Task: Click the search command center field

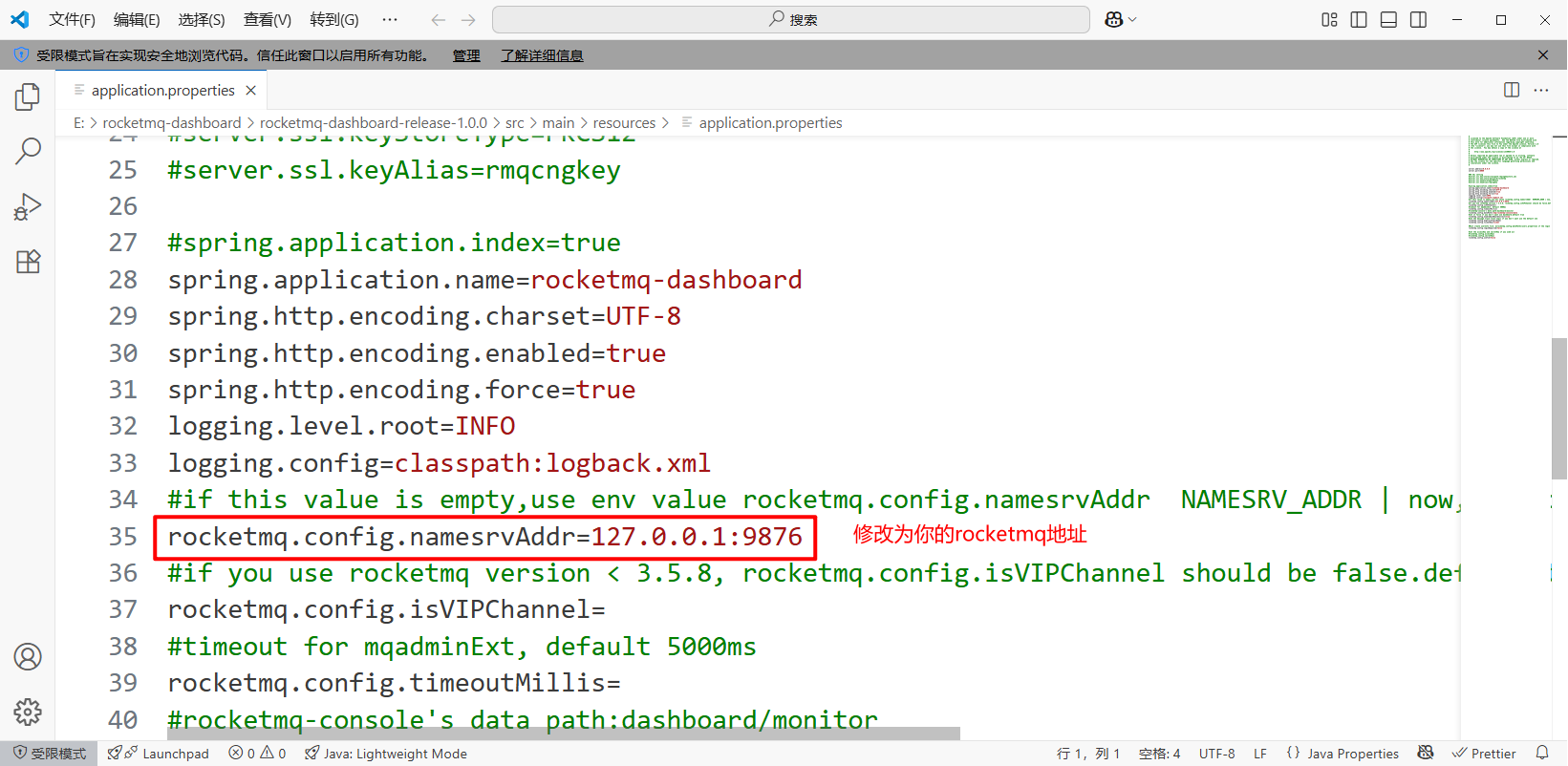Action: 791,19
